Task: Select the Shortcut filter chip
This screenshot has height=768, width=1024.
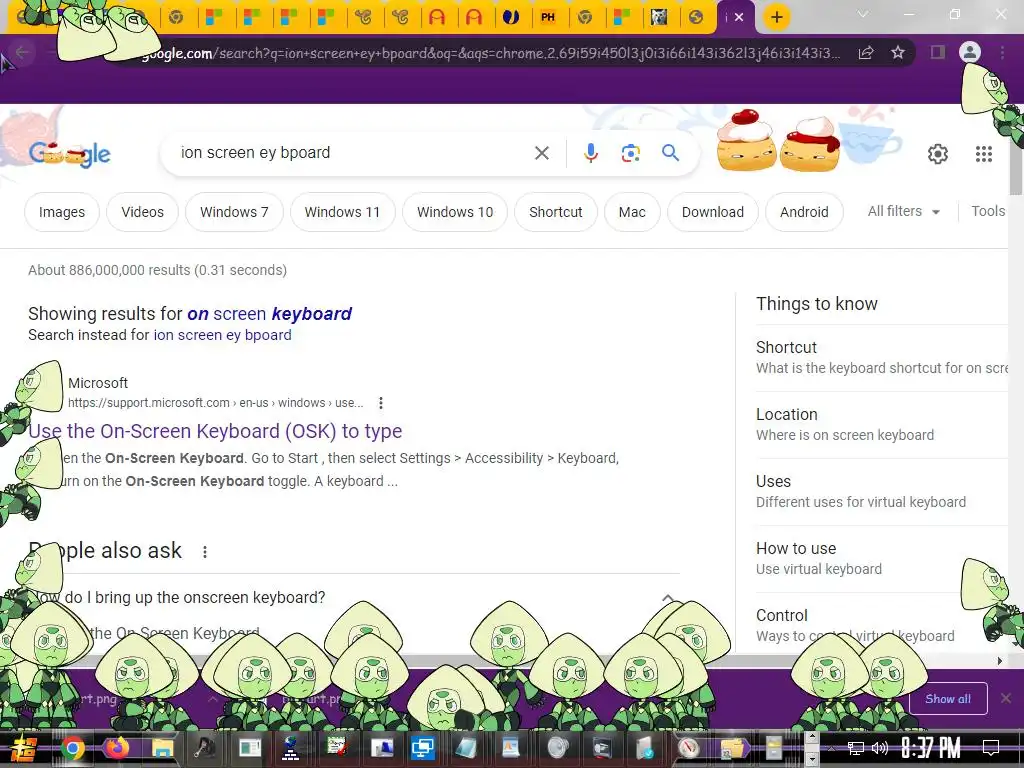Action: click(556, 212)
